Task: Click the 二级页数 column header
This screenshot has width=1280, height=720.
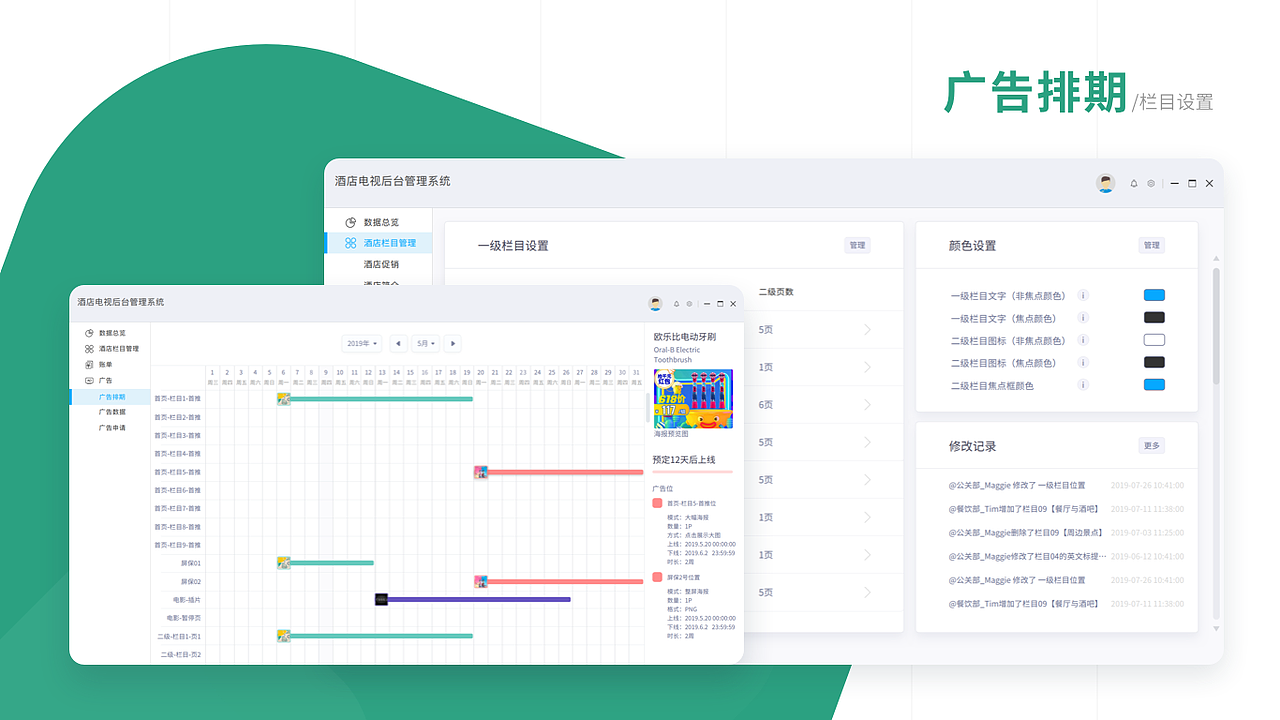Action: tap(776, 292)
